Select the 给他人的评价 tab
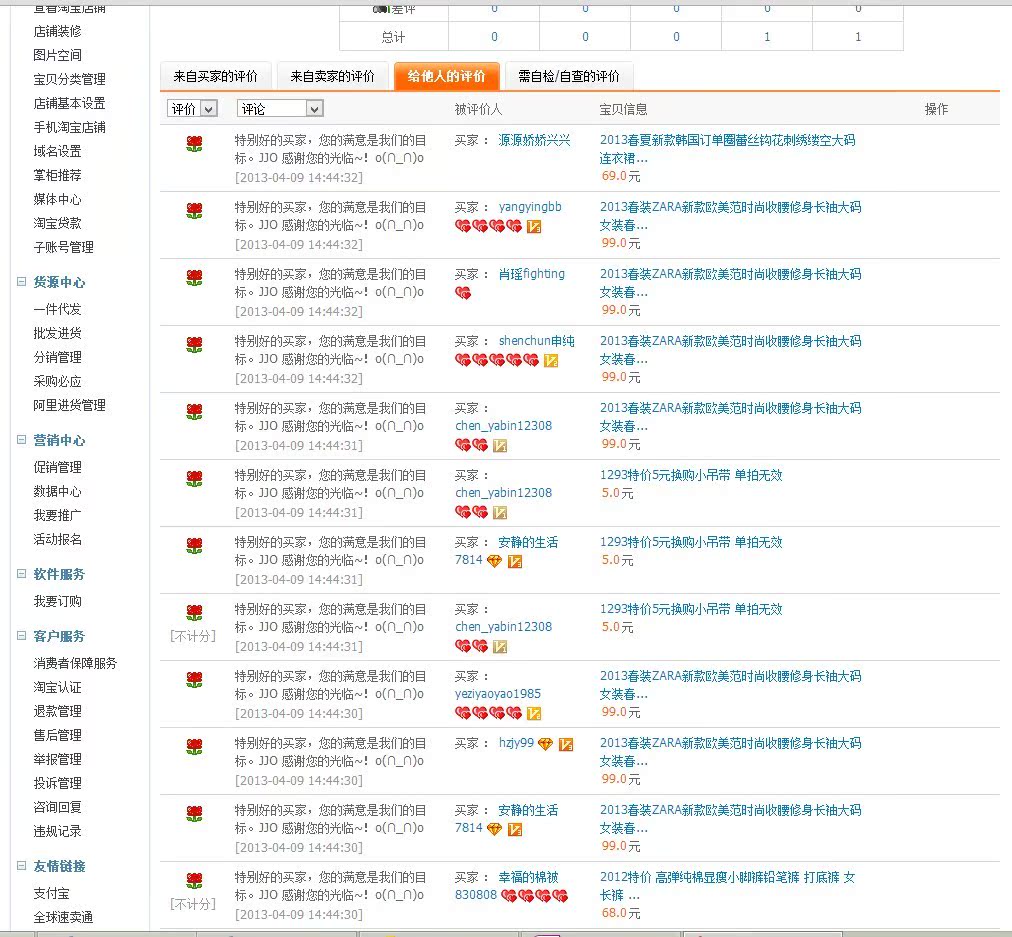This screenshot has width=1012, height=937. pos(447,77)
